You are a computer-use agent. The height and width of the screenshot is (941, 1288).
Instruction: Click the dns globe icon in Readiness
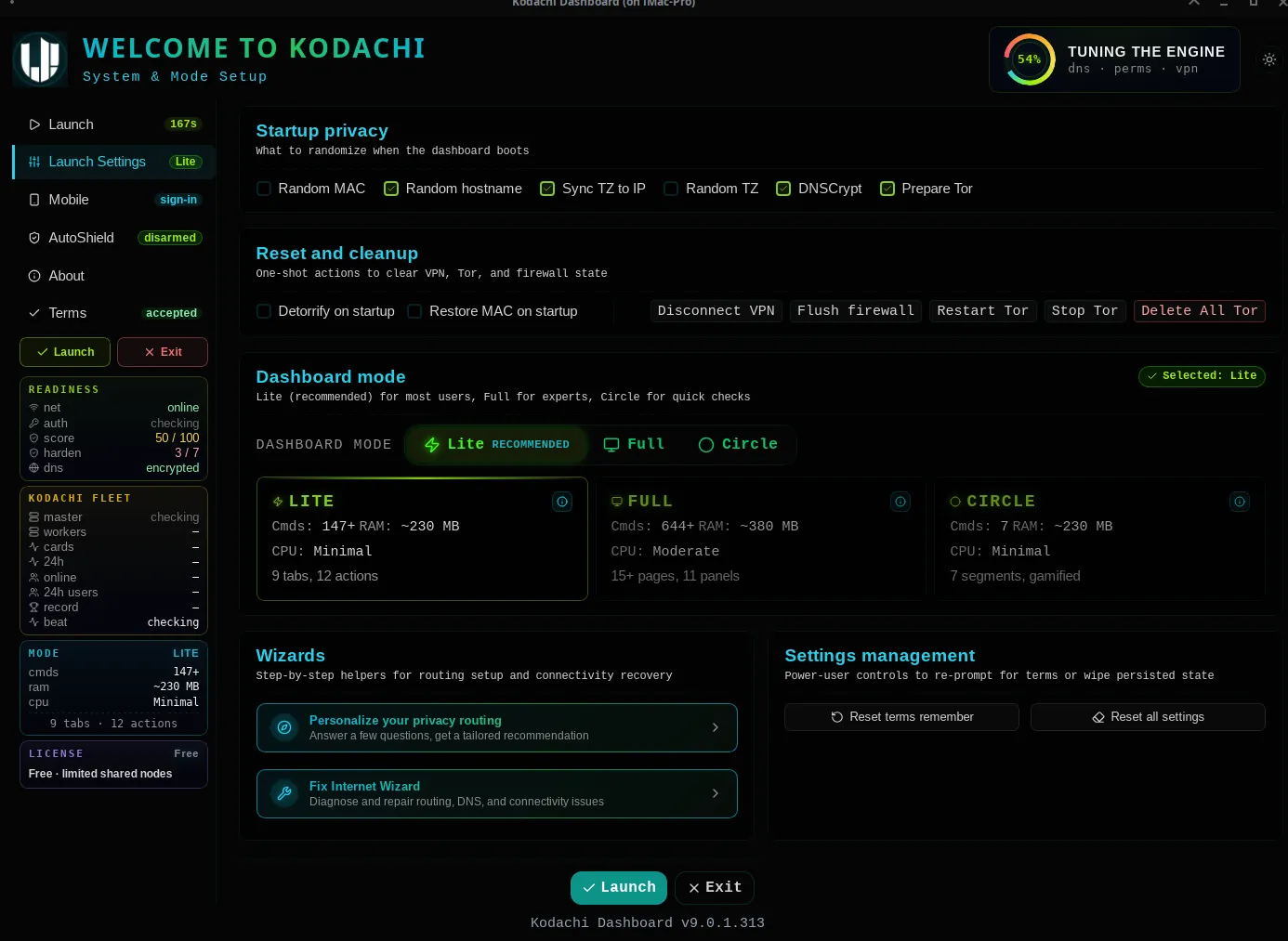point(34,468)
